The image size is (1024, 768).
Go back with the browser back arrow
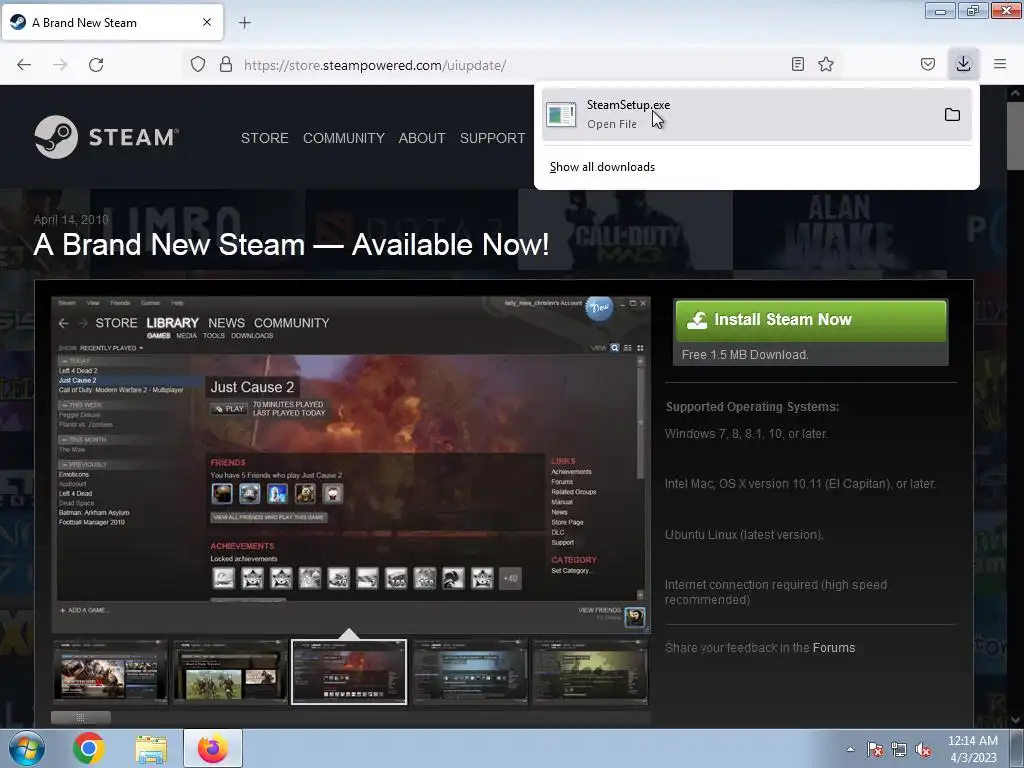[24, 65]
